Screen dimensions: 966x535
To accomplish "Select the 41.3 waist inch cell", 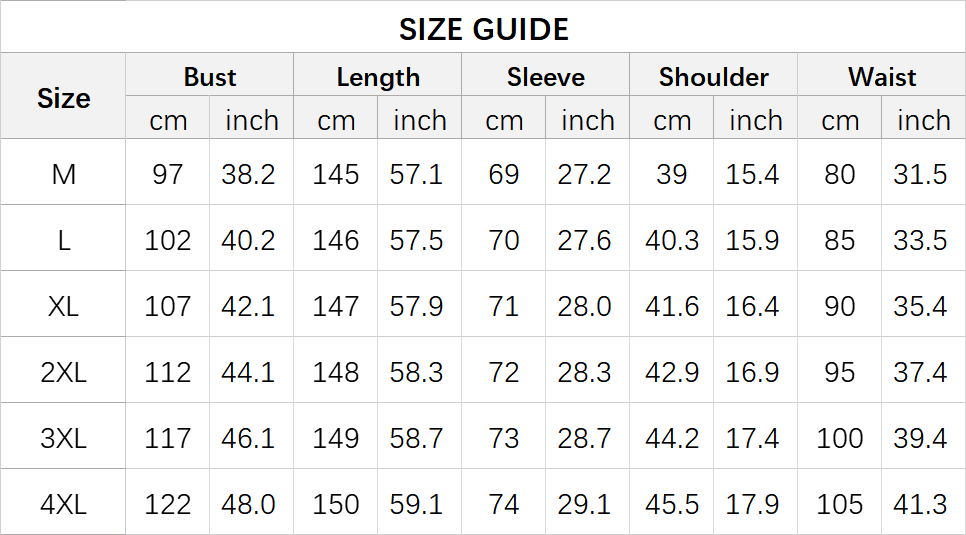I will [920, 504].
